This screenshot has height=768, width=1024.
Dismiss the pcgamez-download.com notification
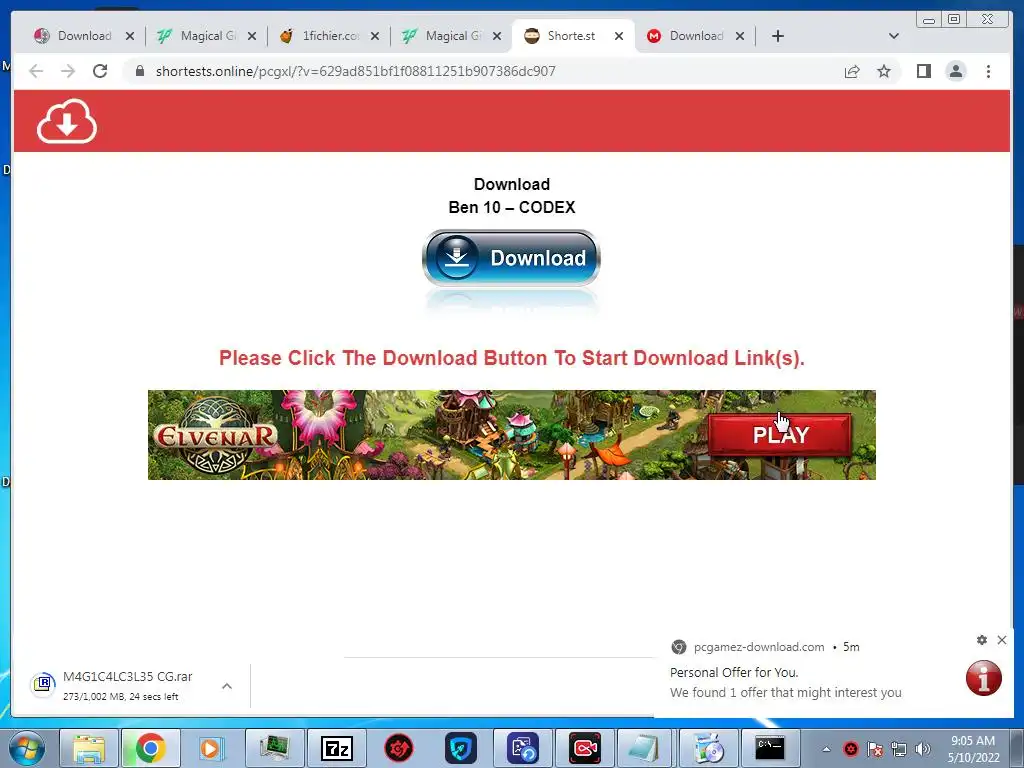click(1002, 640)
